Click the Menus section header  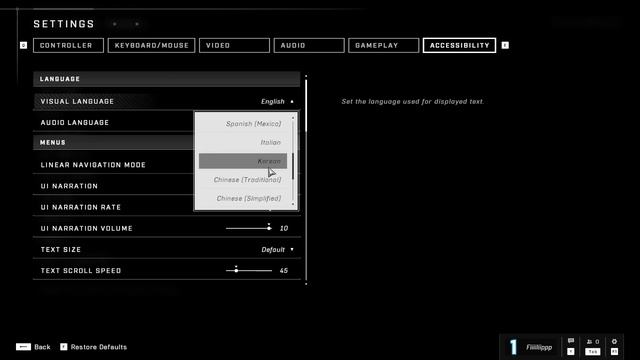[x=113, y=142]
